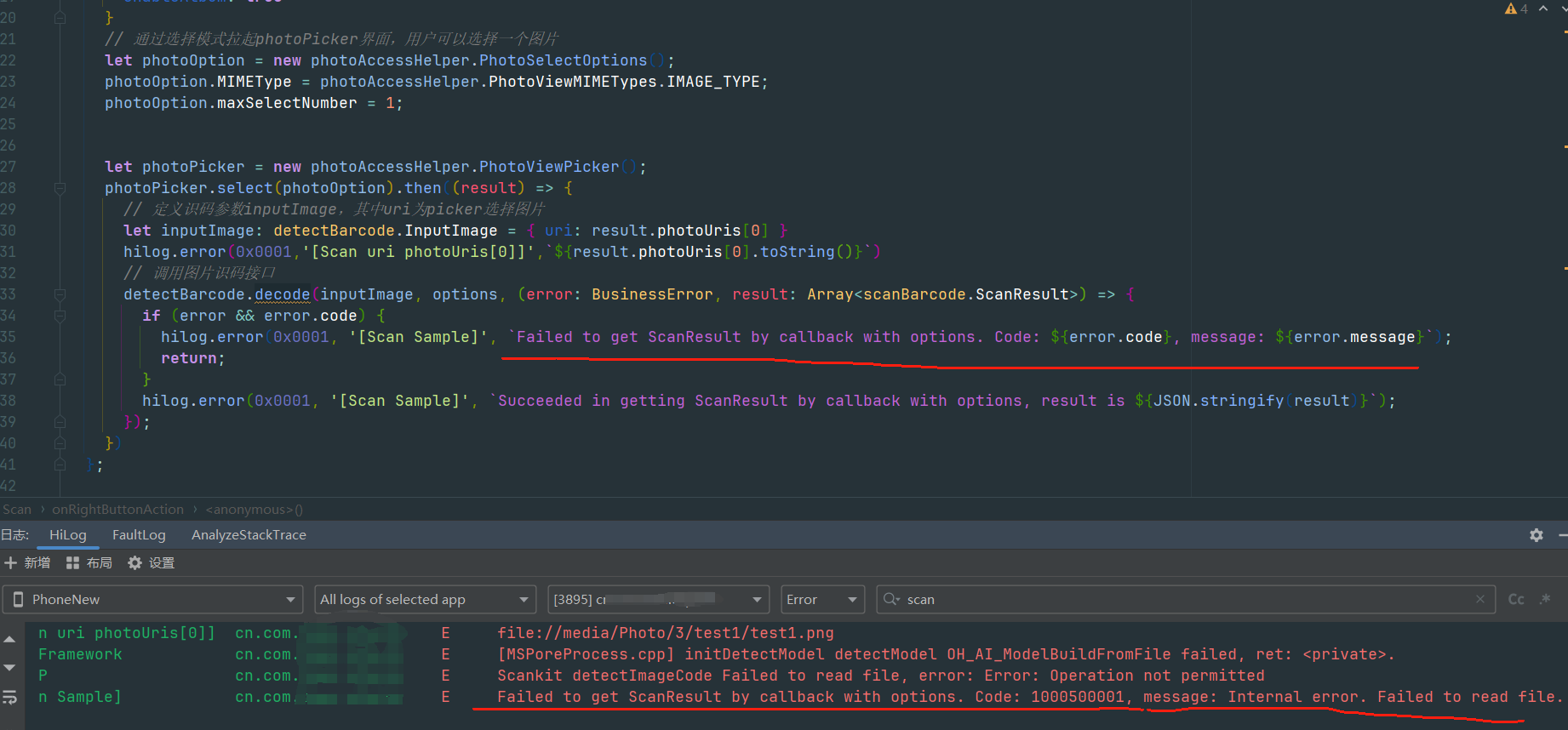Screen dimensions: 1568x730
Task: Click the 新增 plus button to add a log tab
Action: tap(27, 563)
